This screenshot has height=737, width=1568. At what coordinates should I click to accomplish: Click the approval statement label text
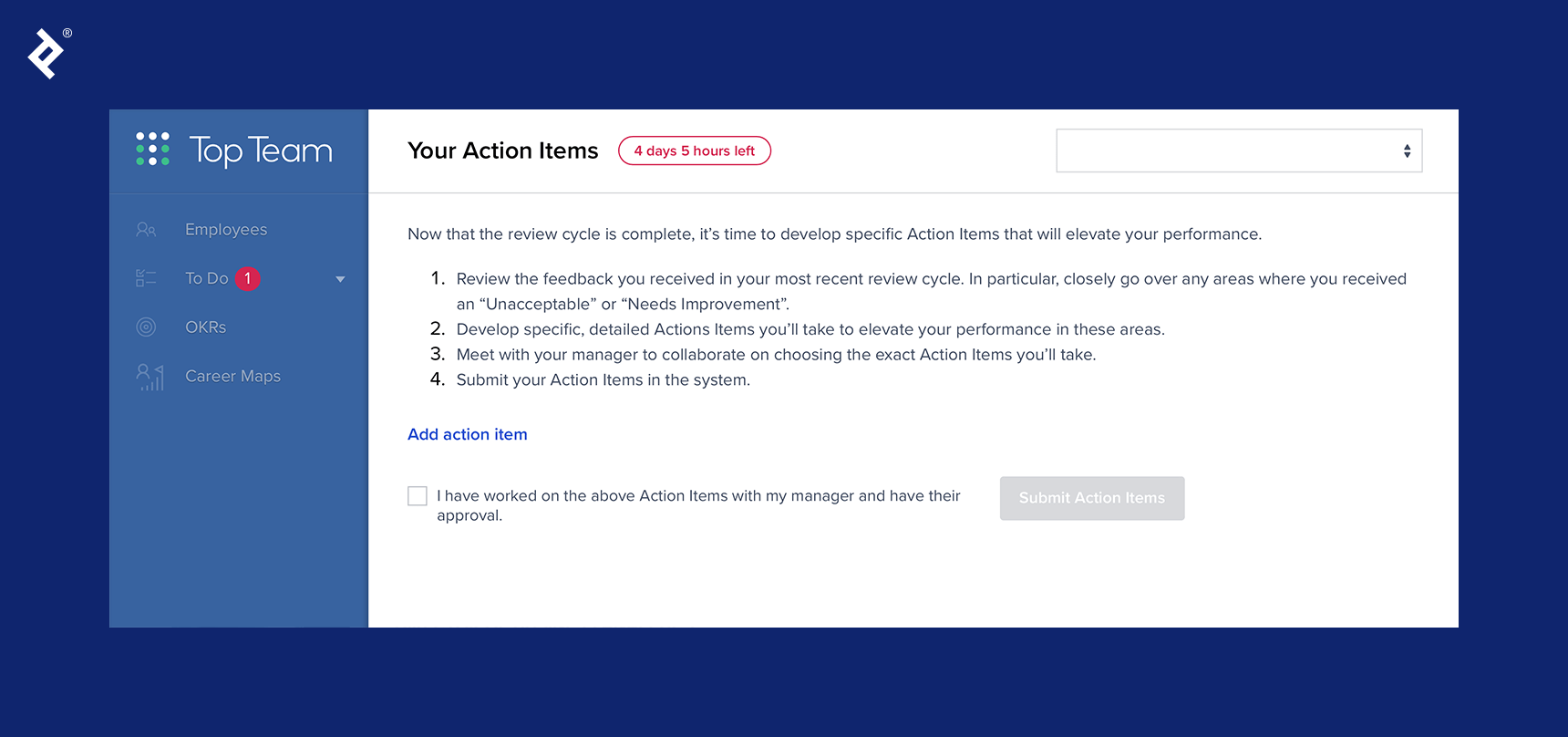point(698,505)
